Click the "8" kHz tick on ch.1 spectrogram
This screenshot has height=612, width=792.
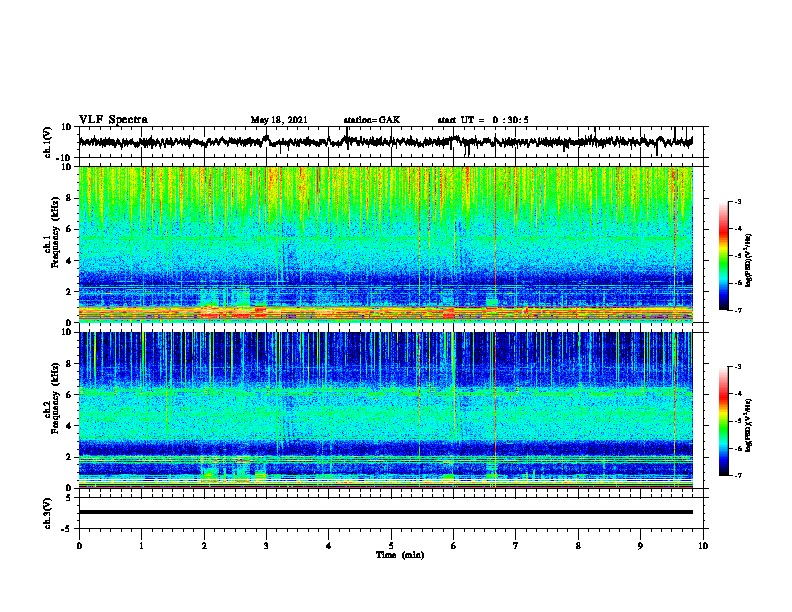pos(69,198)
